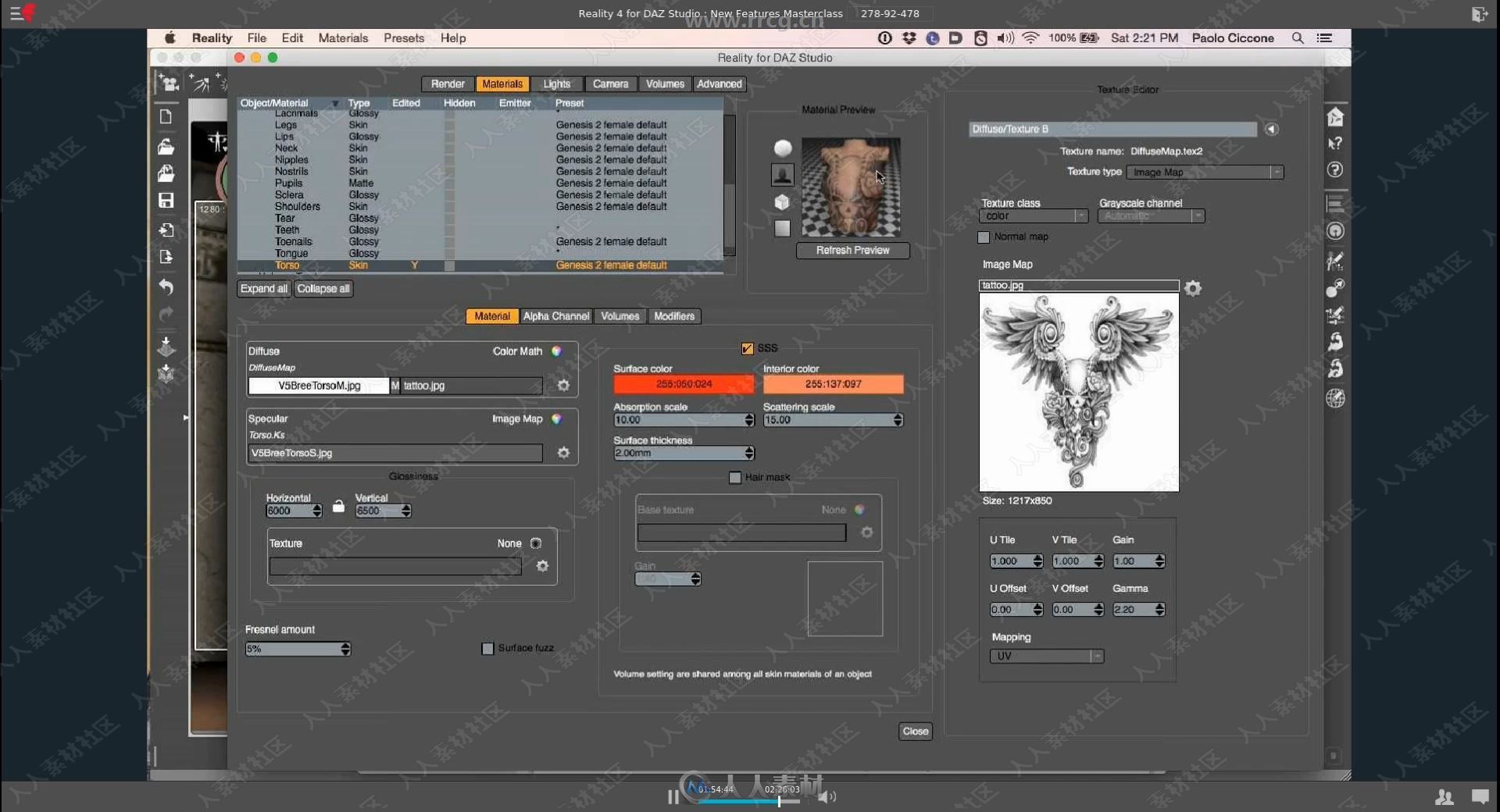Toggle the Hidden box for the Legs row
The image size is (1500, 812).
pyautogui.click(x=449, y=125)
